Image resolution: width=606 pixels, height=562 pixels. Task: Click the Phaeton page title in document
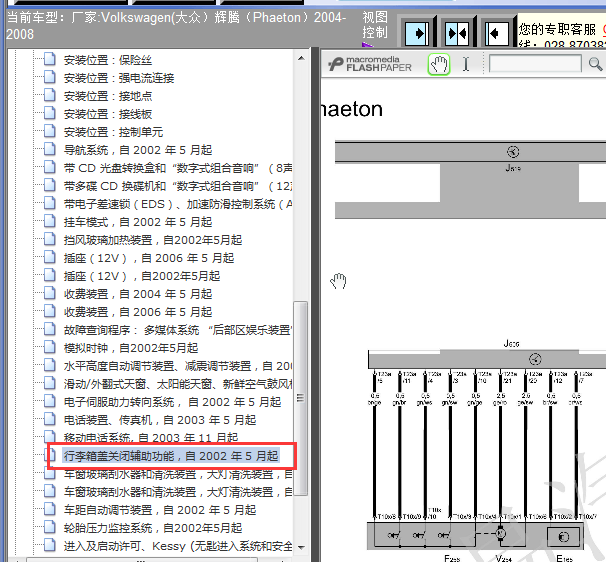tap(352, 109)
